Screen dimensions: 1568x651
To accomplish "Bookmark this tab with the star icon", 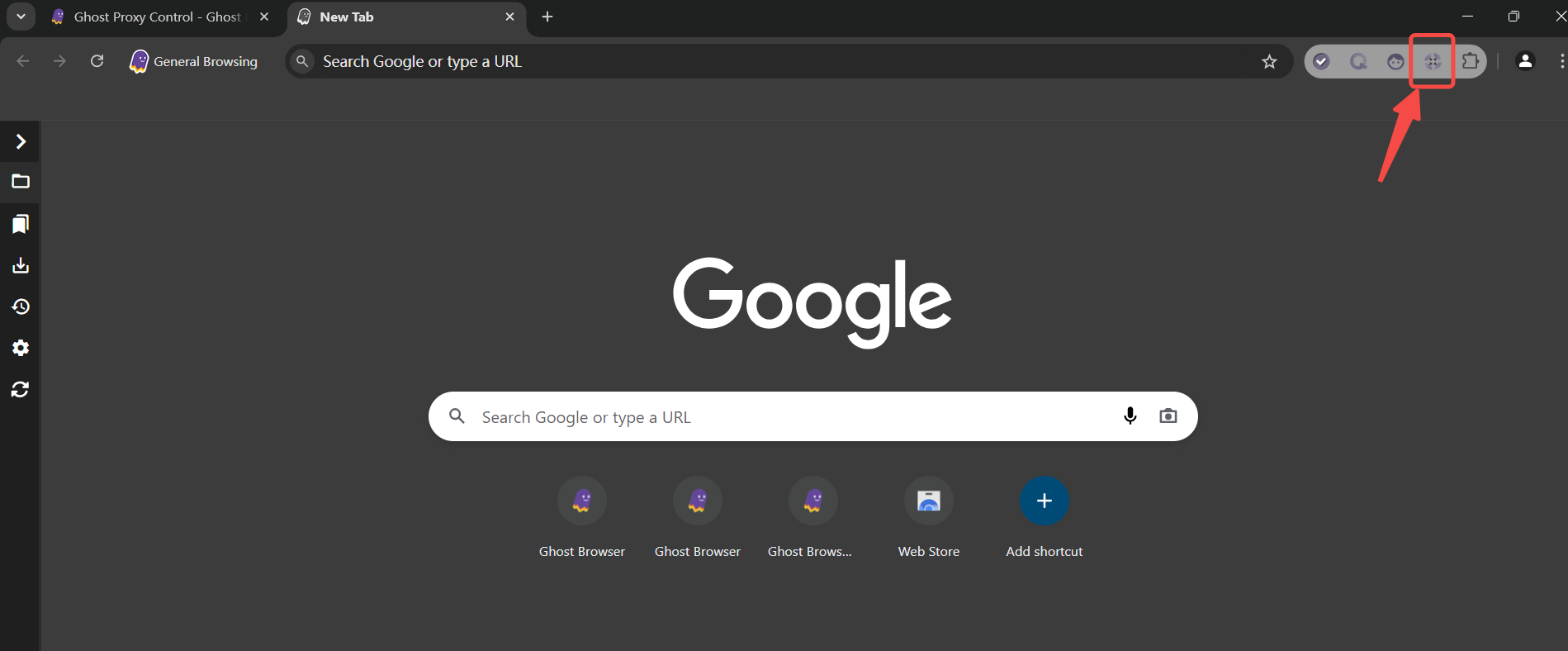I will tap(1269, 61).
